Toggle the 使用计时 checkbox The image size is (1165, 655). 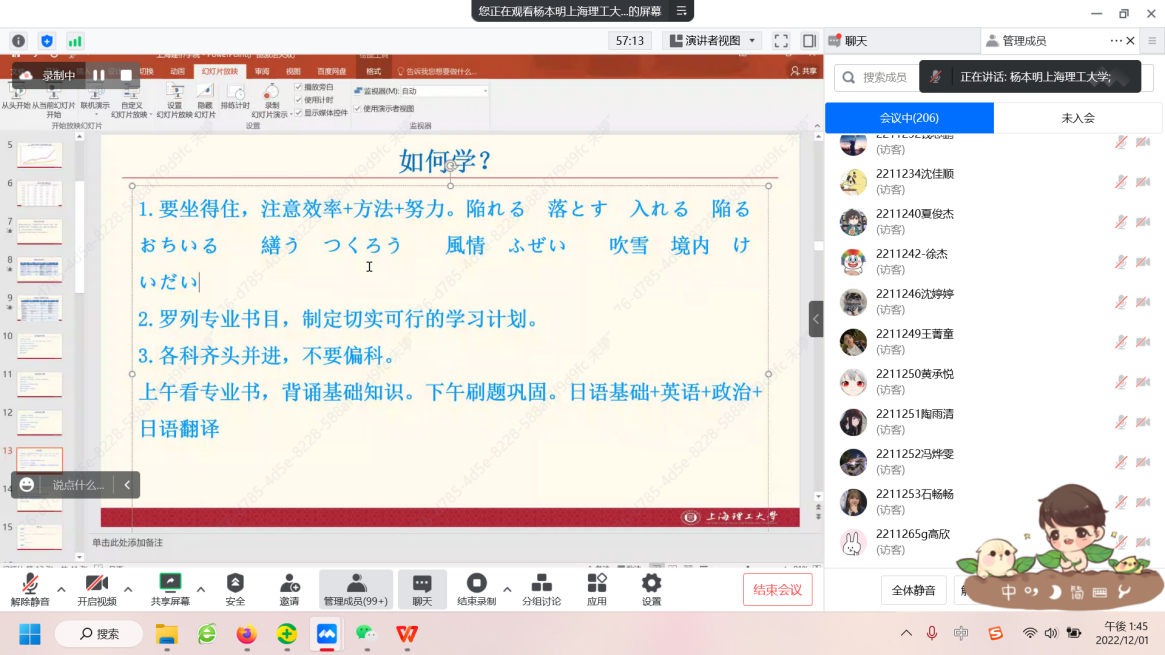(299, 100)
